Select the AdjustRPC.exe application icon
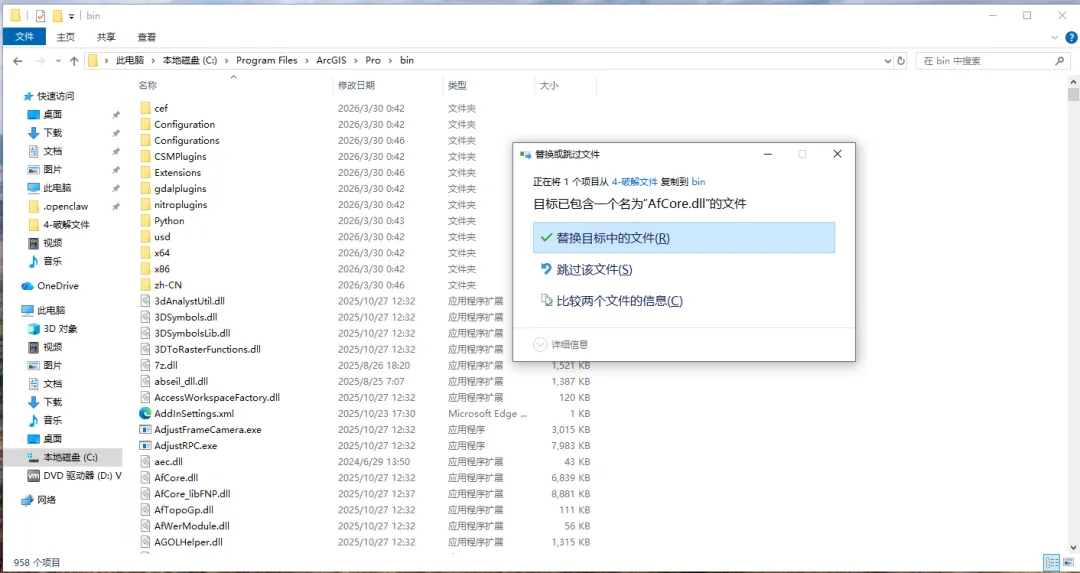Image resolution: width=1080 pixels, height=573 pixels. click(x=145, y=446)
